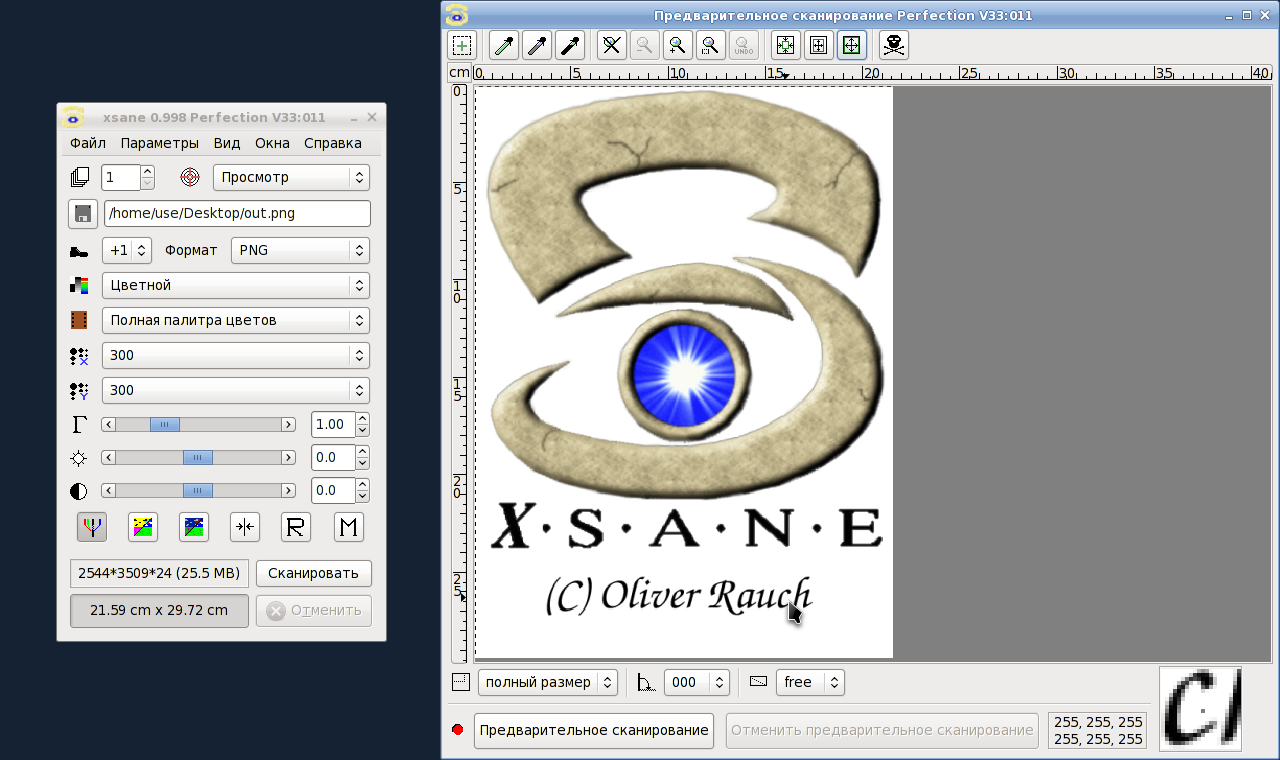
Task: Click the X resolution dots icon
Action: point(79,355)
